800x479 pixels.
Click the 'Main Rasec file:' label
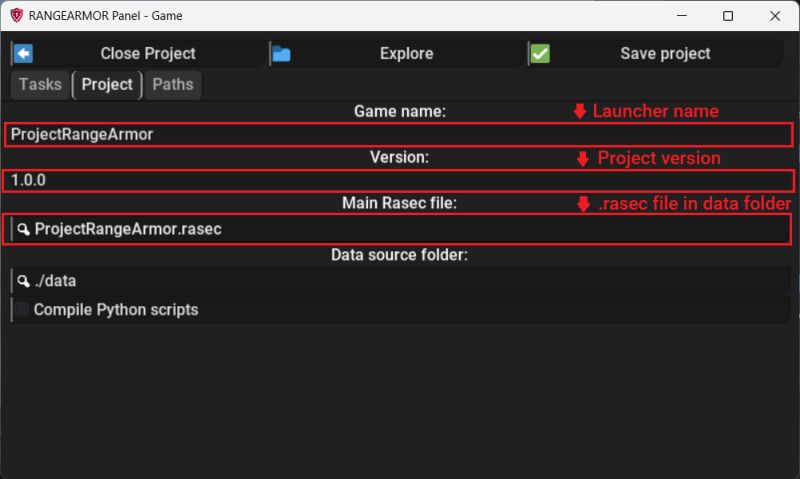(x=399, y=203)
